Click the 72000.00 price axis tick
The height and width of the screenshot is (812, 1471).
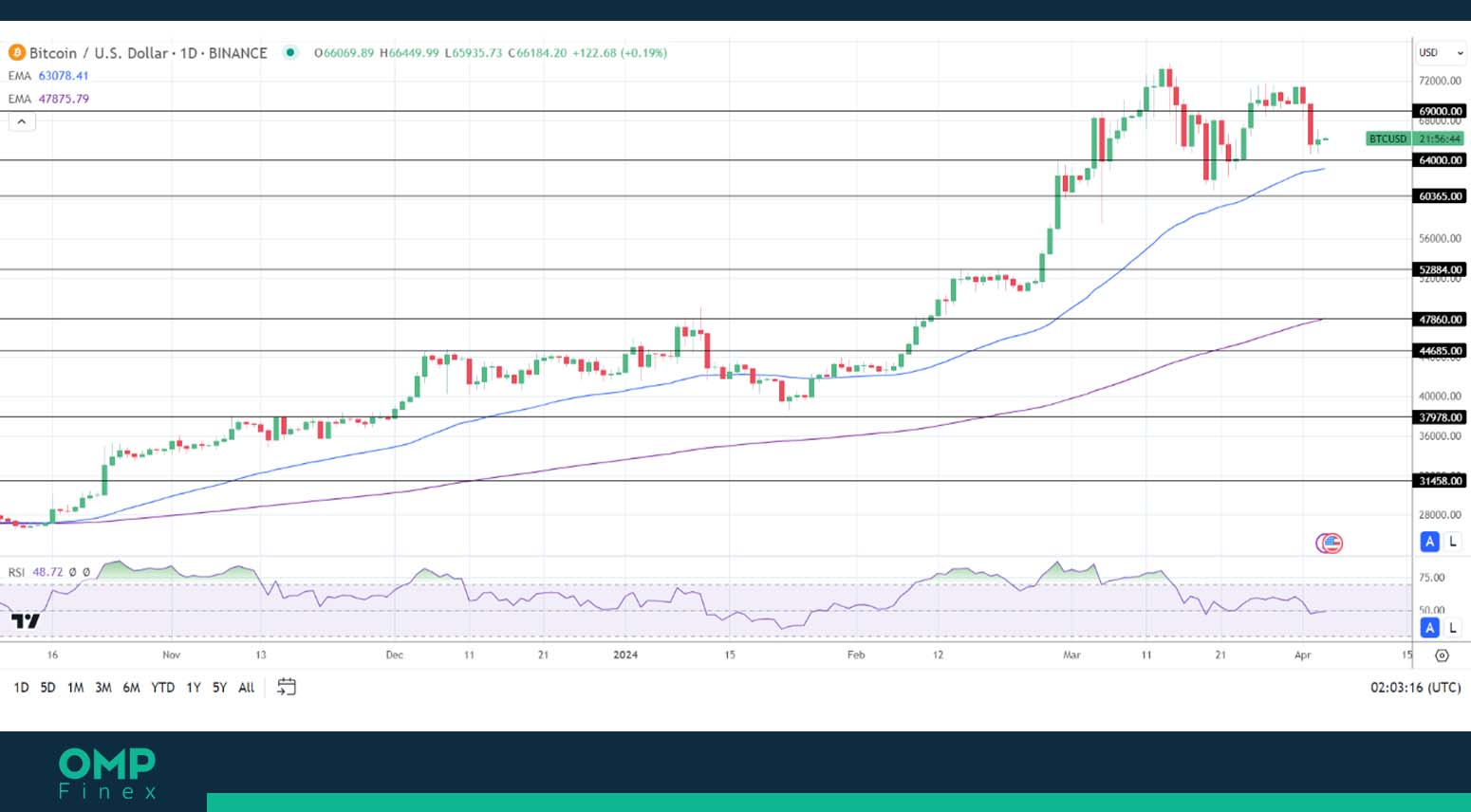[1440, 81]
